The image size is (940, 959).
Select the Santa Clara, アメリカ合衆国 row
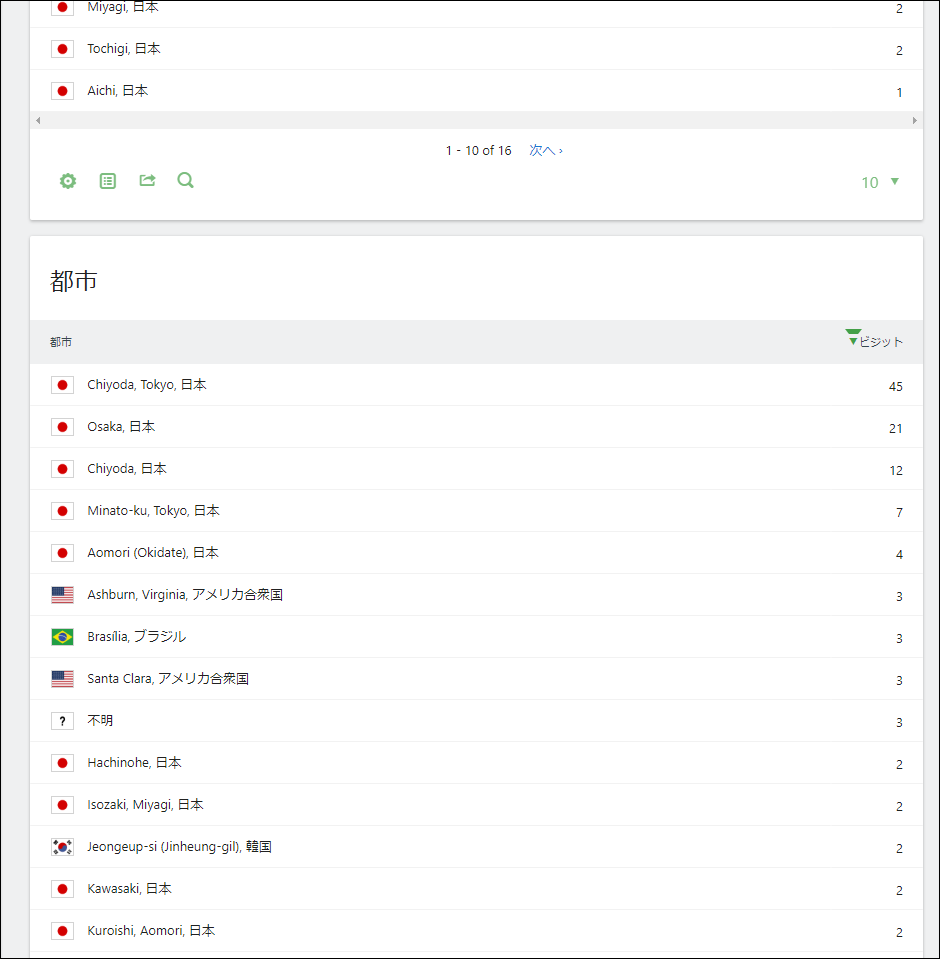pyautogui.click(x=168, y=679)
